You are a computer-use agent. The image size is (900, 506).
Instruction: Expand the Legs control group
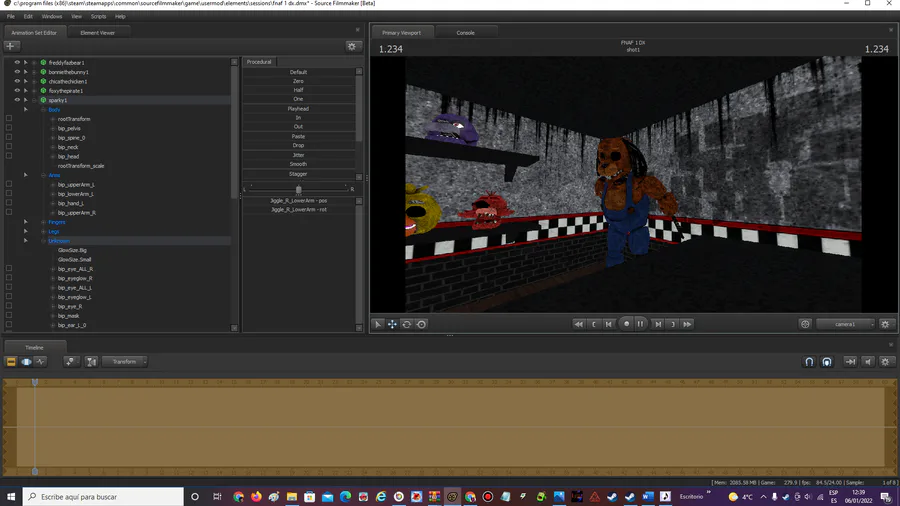click(44, 231)
